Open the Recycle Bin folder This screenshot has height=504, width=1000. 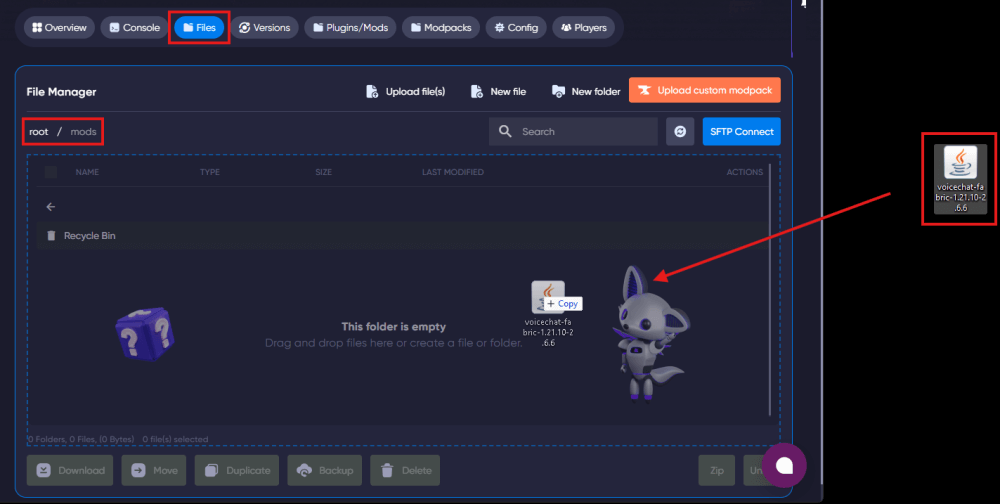pos(89,236)
